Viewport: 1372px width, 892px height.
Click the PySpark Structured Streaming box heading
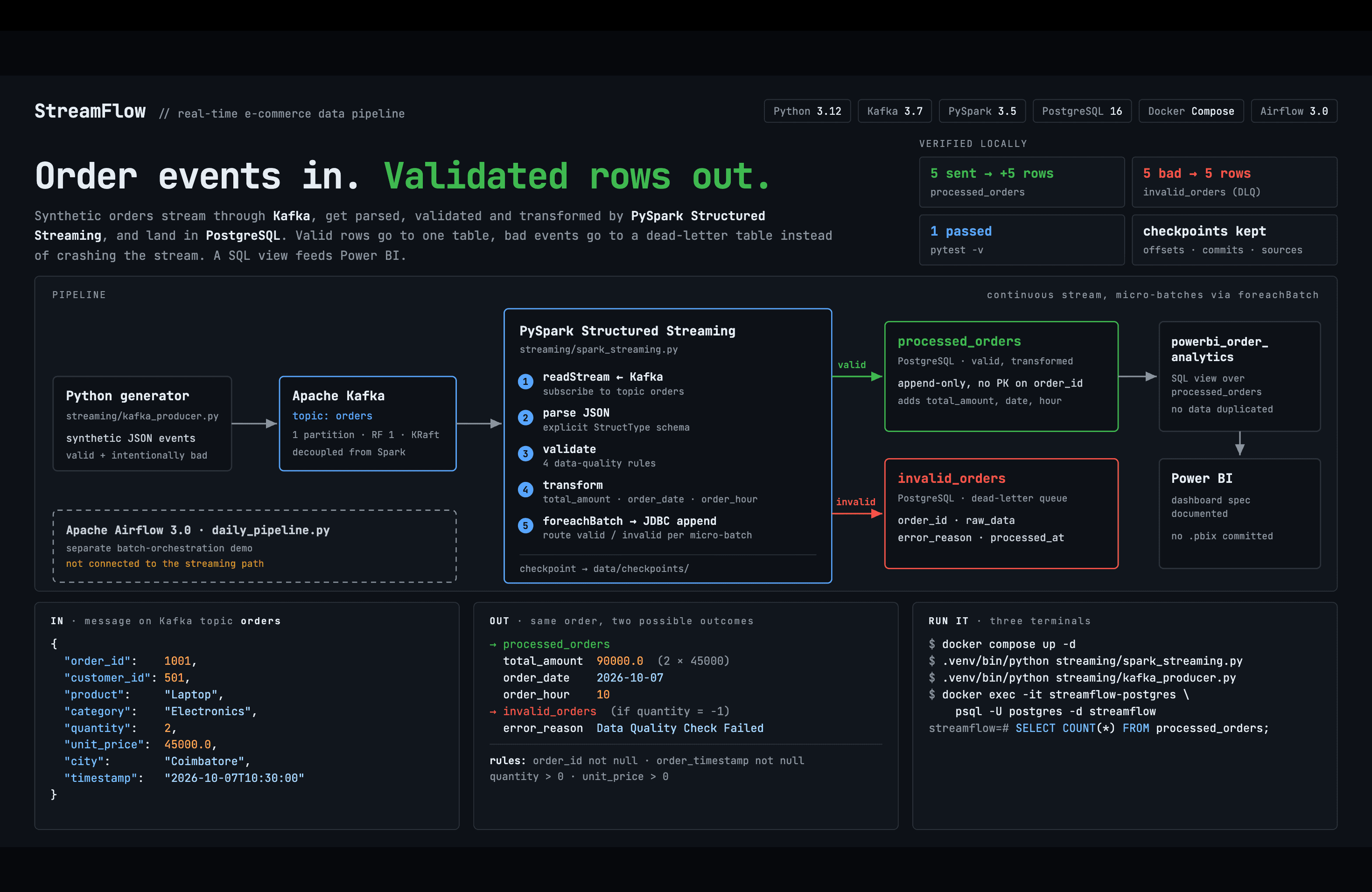click(x=627, y=331)
